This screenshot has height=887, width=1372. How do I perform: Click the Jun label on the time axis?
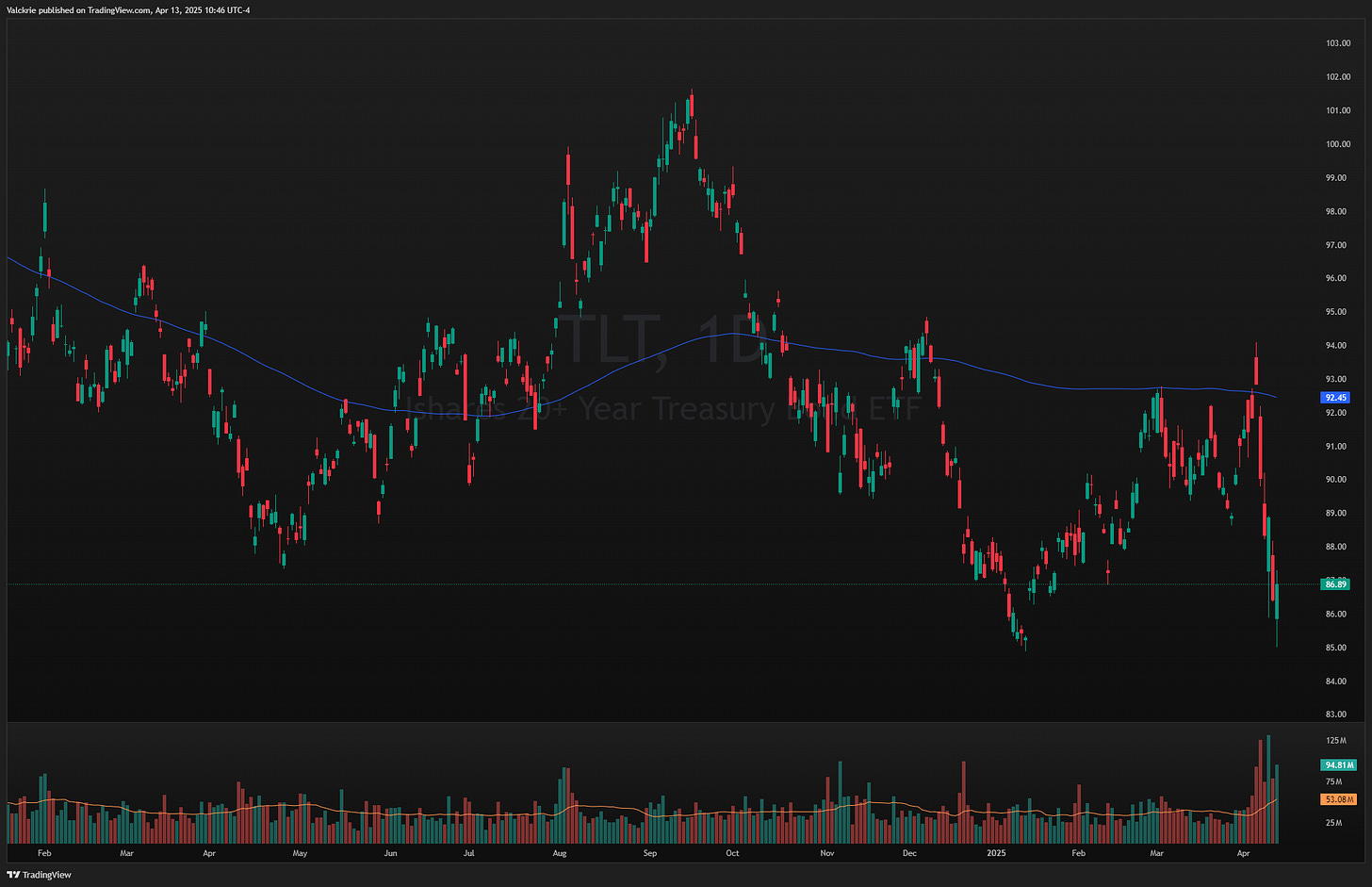pyautogui.click(x=390, y=853)
